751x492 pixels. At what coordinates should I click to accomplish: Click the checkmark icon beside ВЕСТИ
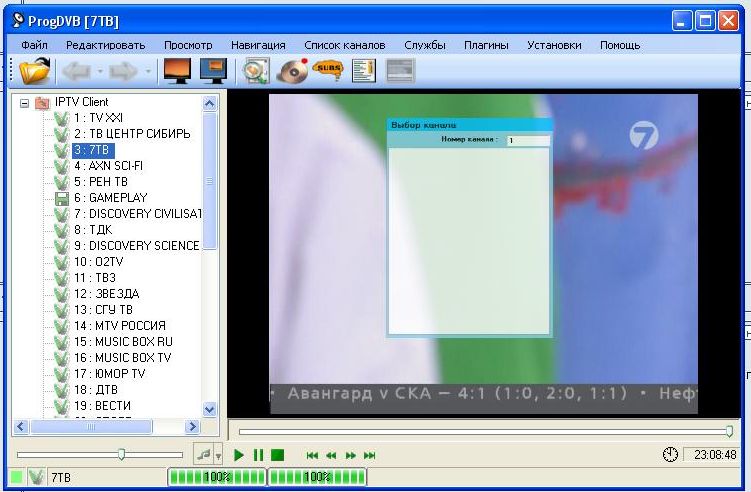62,406
